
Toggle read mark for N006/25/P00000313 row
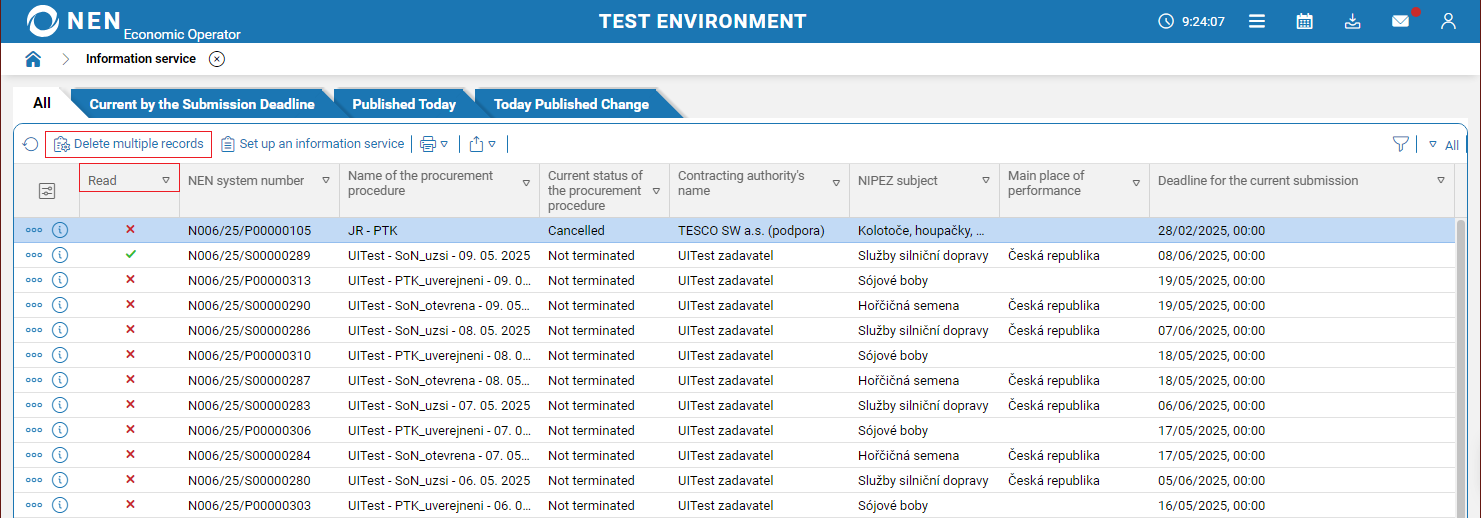click(x=130, y=280)
